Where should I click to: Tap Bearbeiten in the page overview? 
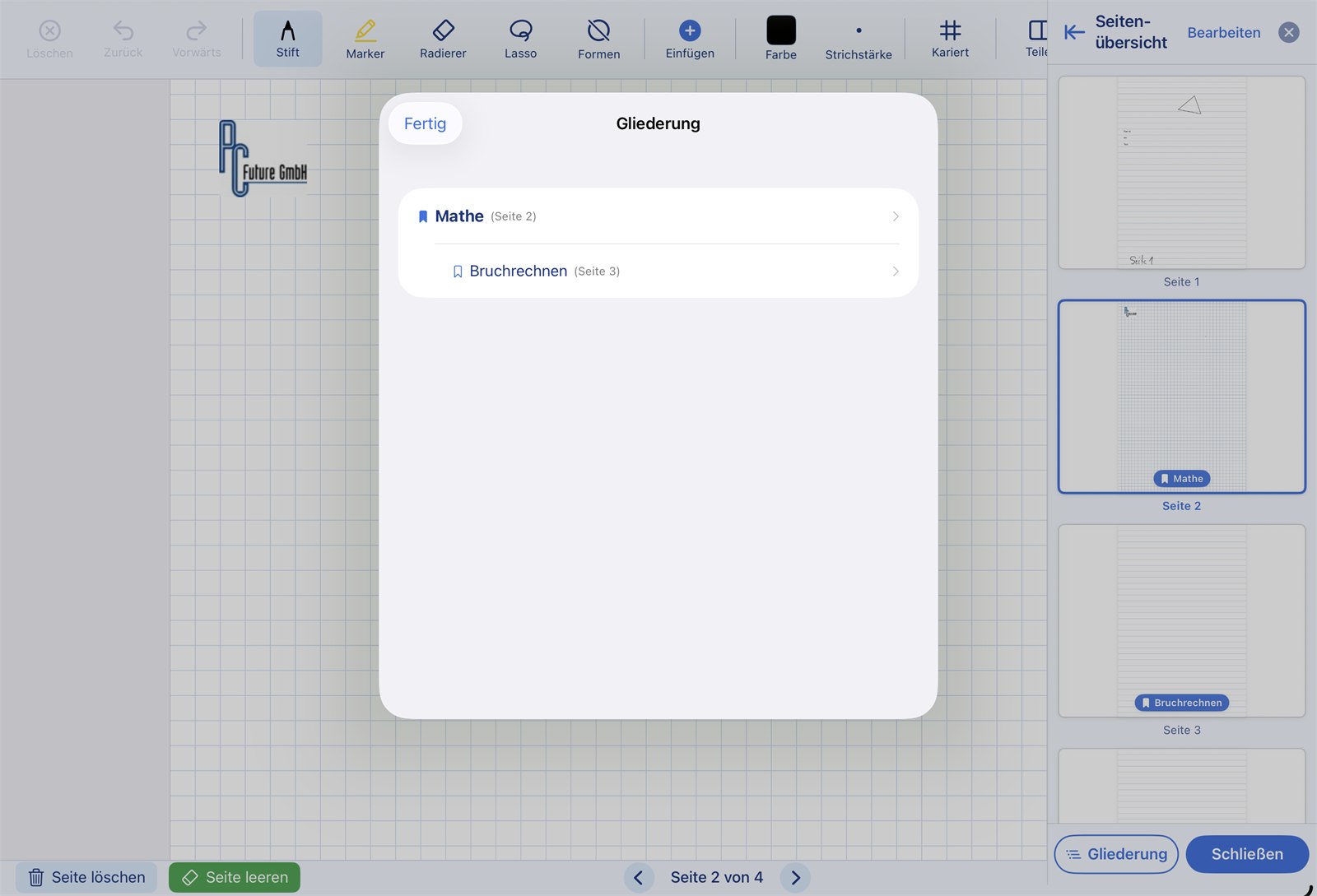(1223, 33)
